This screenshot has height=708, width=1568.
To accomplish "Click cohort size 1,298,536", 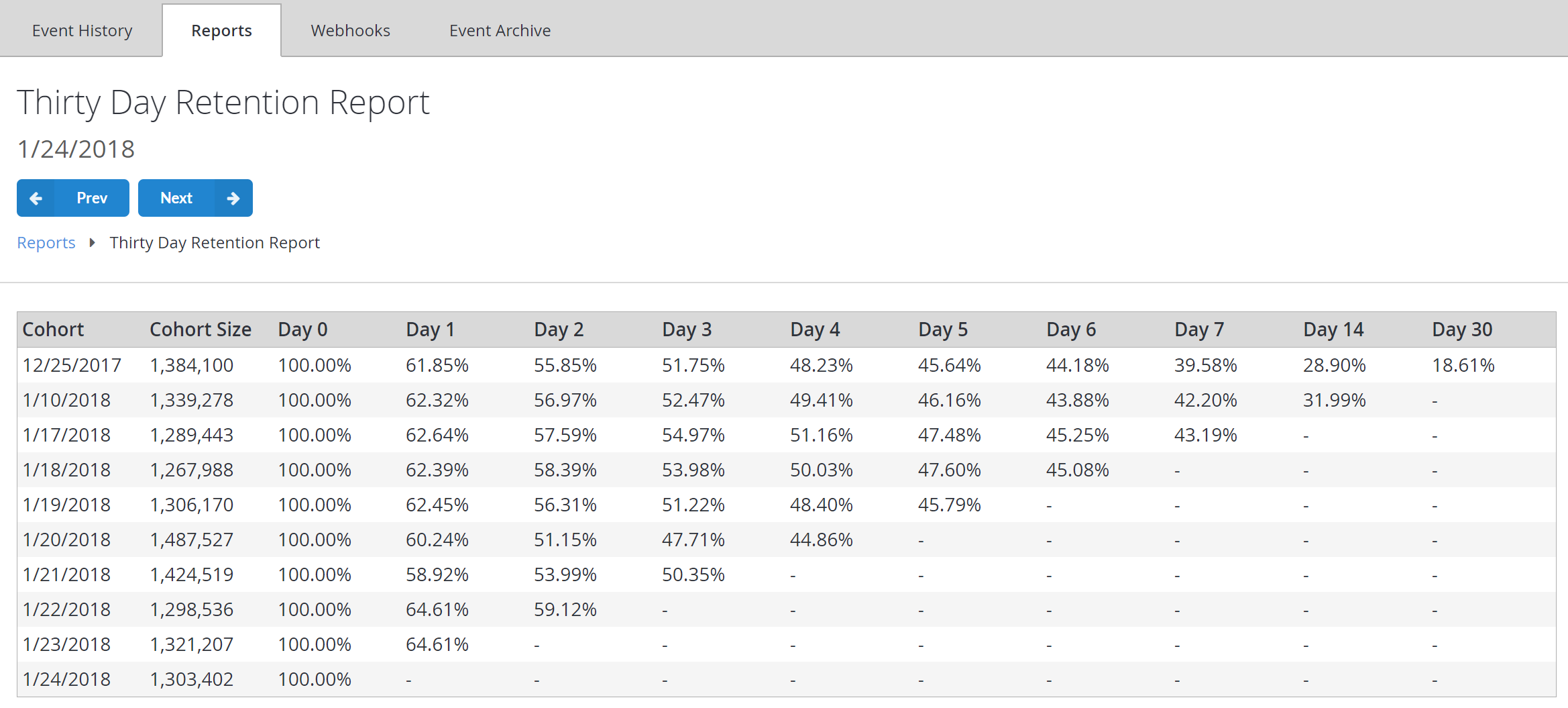I will pos(192,609).
